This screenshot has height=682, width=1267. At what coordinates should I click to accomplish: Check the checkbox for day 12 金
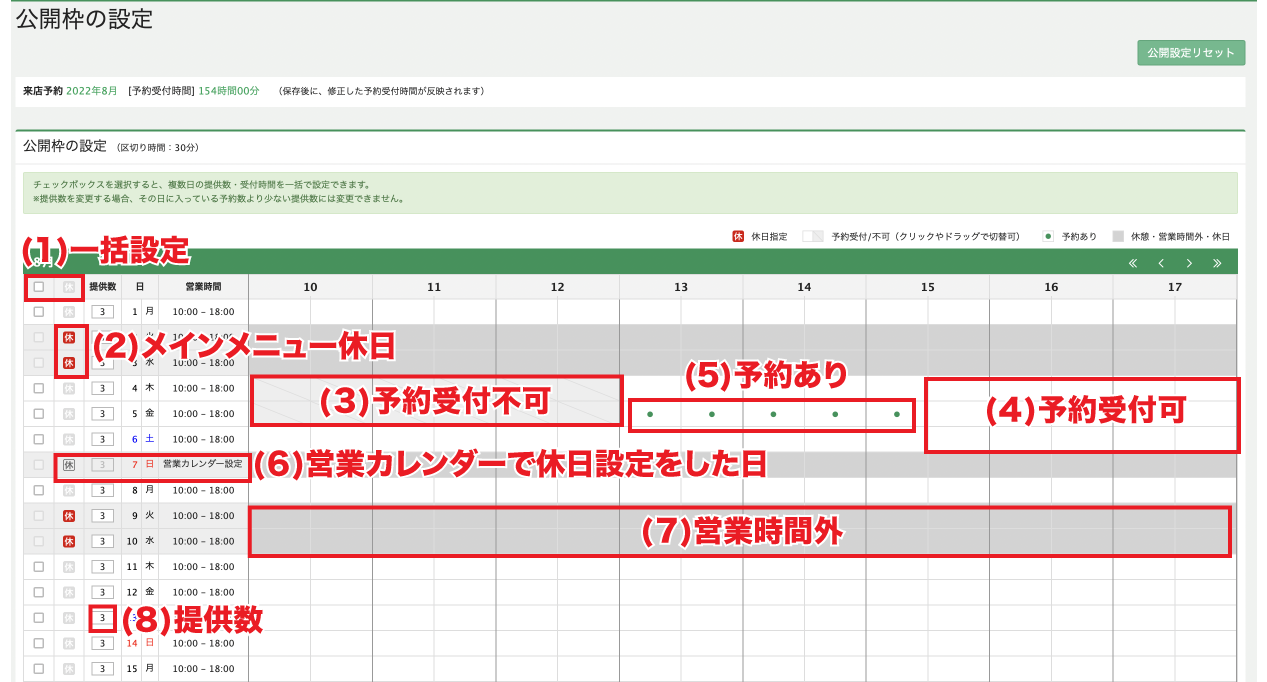point(39,592)
